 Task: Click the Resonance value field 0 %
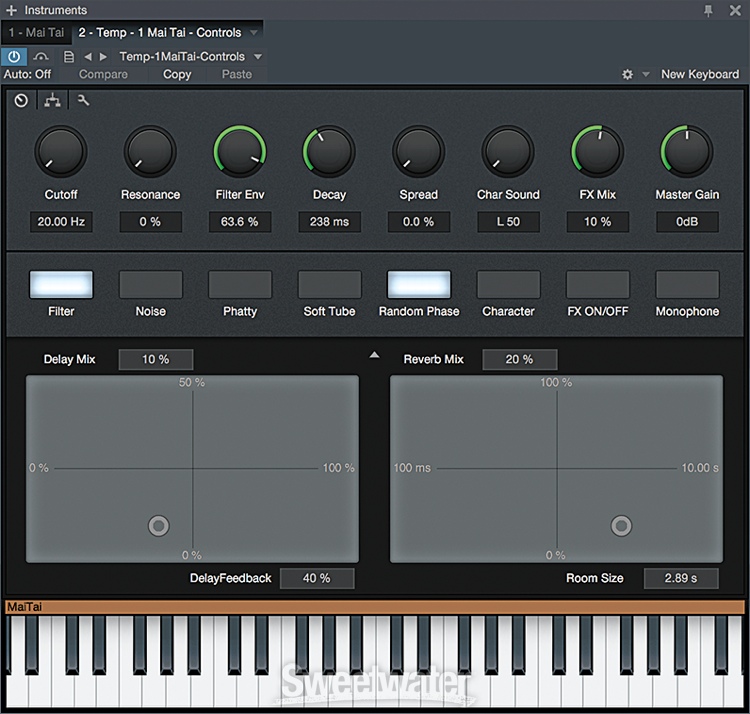pyautogui.click(x=151, y=222)
